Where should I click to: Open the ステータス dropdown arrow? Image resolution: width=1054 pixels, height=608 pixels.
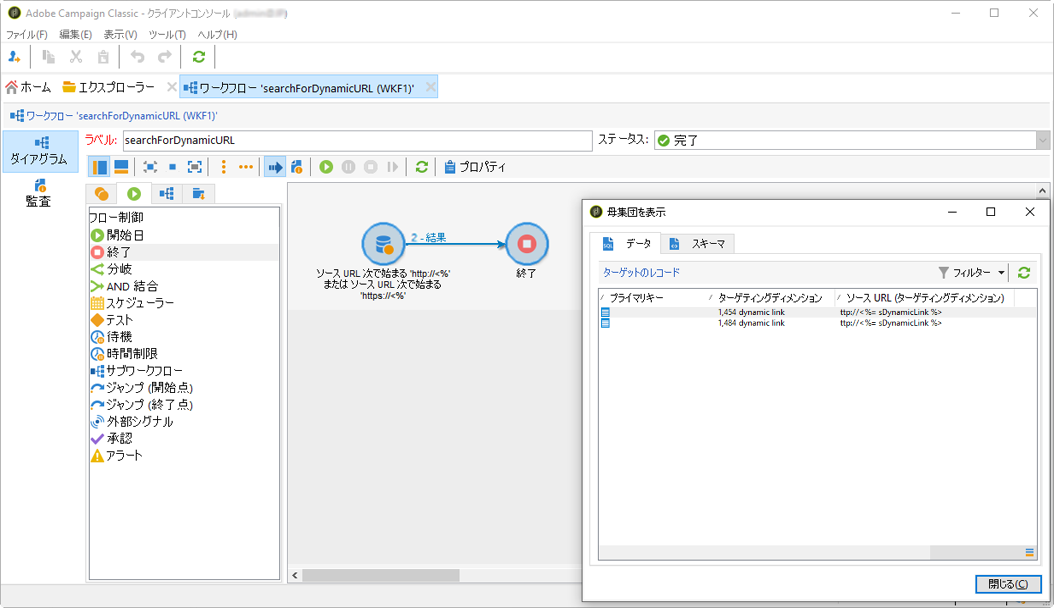pyautogui.click(x=1042, y=140)
